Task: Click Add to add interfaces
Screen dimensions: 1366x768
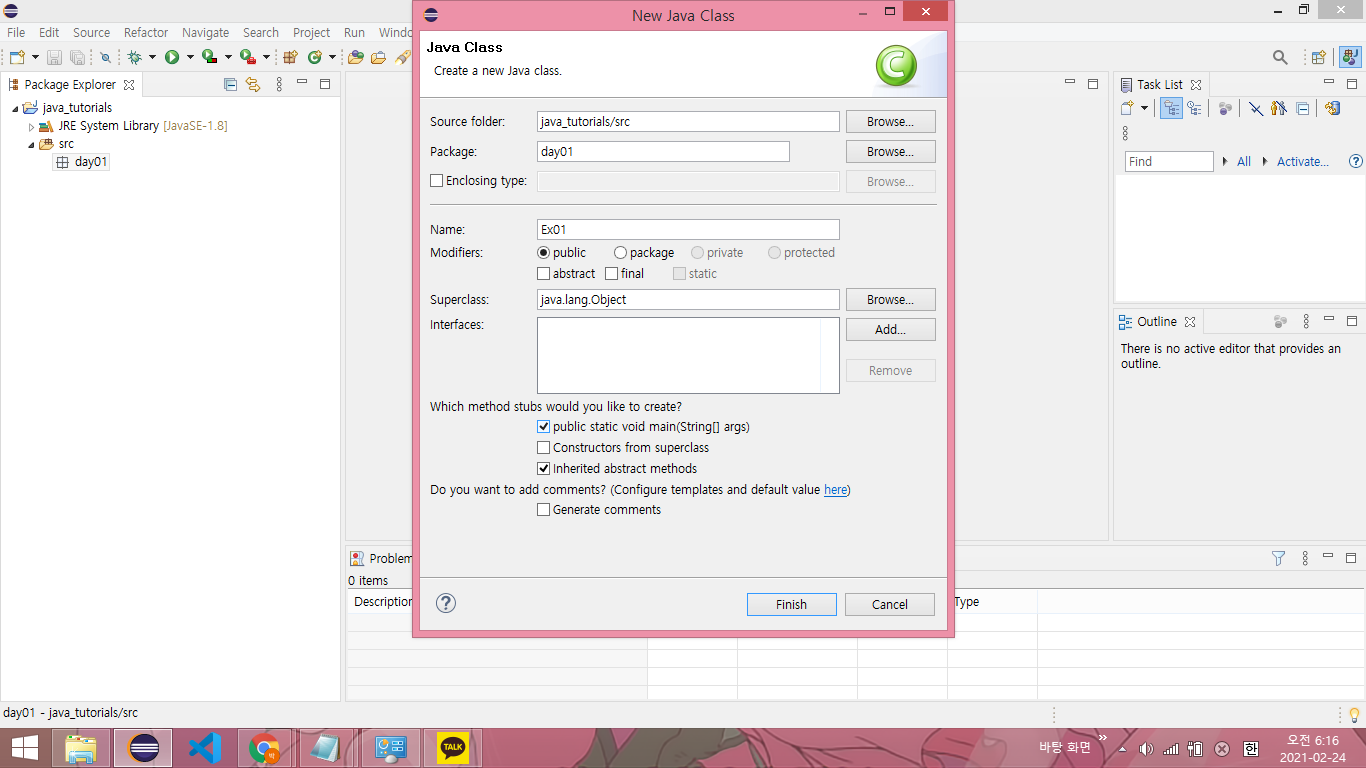Action: 890,329
